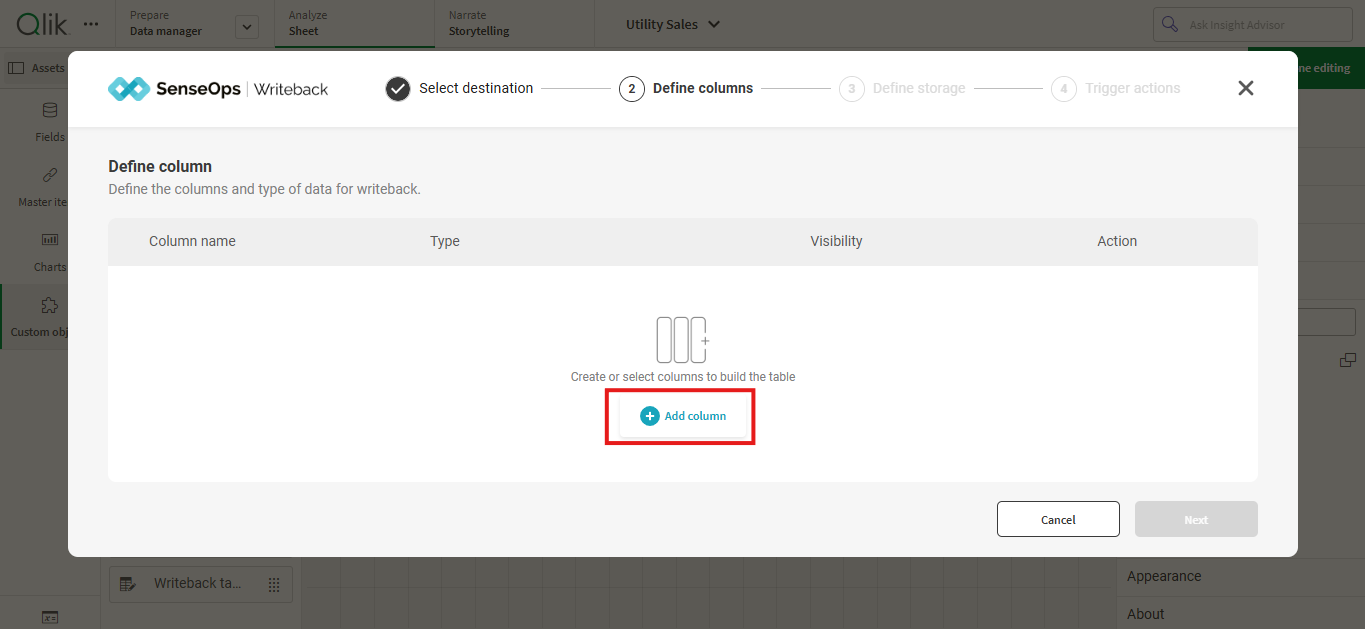Click the empty table columns illustration
The height and width of the screenshot is (629, 1365).
[x=682, y=340]
